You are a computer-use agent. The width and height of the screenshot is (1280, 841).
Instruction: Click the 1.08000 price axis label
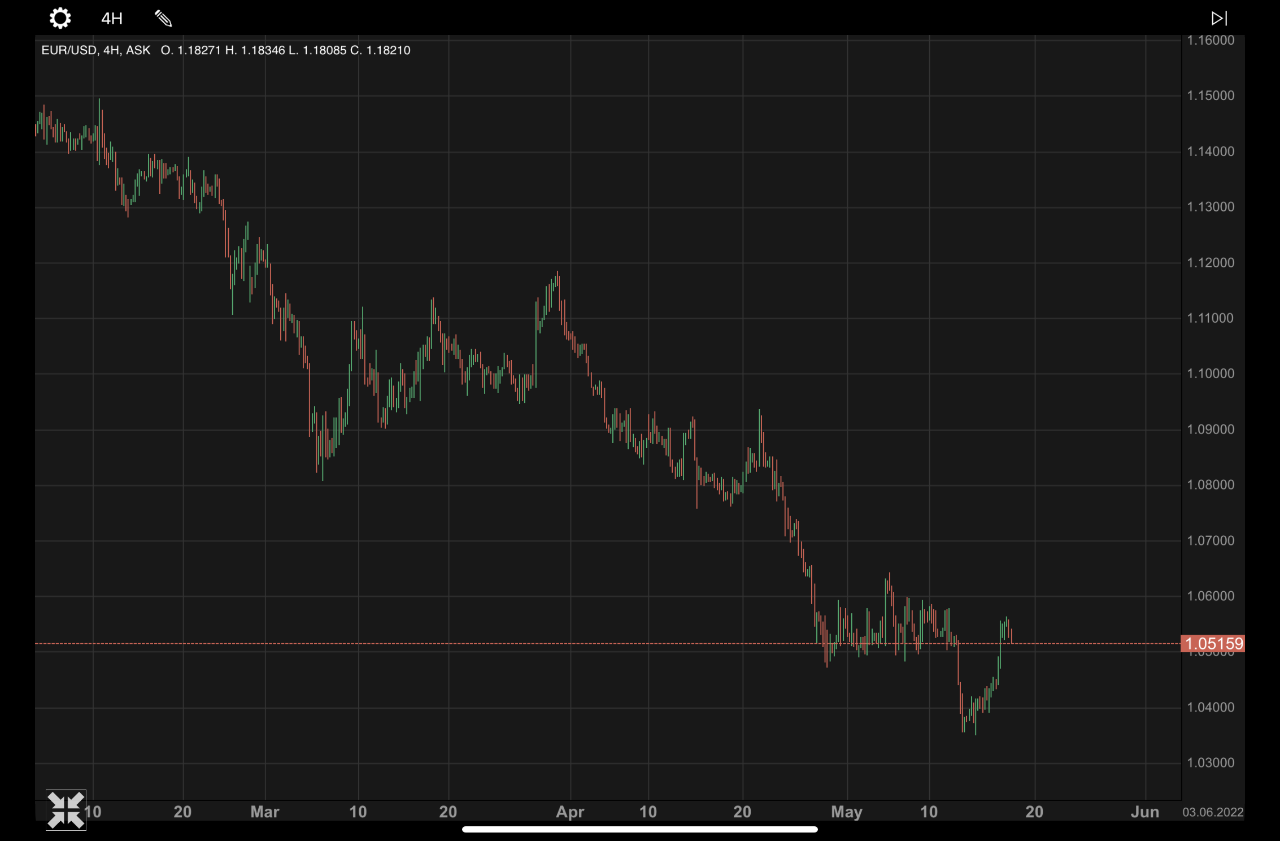click(x=1210, y=485)
